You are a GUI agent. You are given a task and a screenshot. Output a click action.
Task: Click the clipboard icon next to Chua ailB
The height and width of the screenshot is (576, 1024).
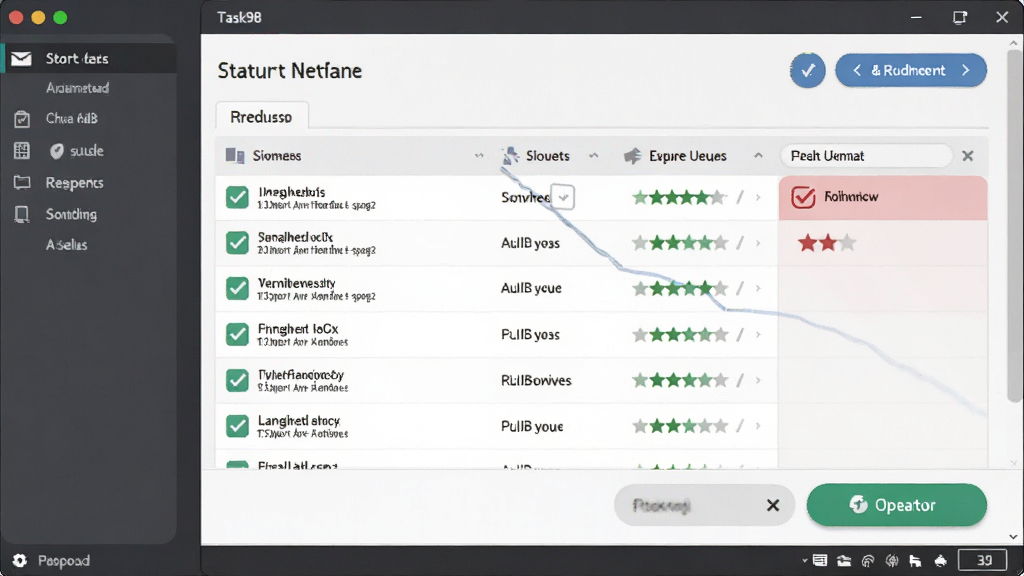point(22,119)
